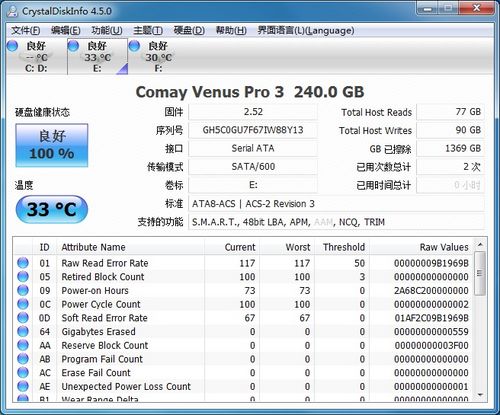Viewport: 500px width, 415px height.
Task: Open the 功能(U) menu
Action: pyautogui.click(x=107, y=30)
